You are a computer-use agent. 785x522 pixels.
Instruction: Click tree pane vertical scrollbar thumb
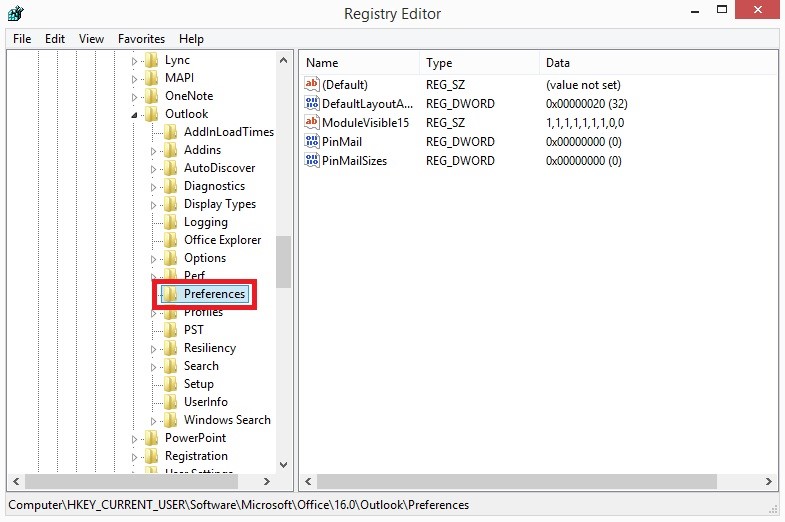tap(283, 262)
